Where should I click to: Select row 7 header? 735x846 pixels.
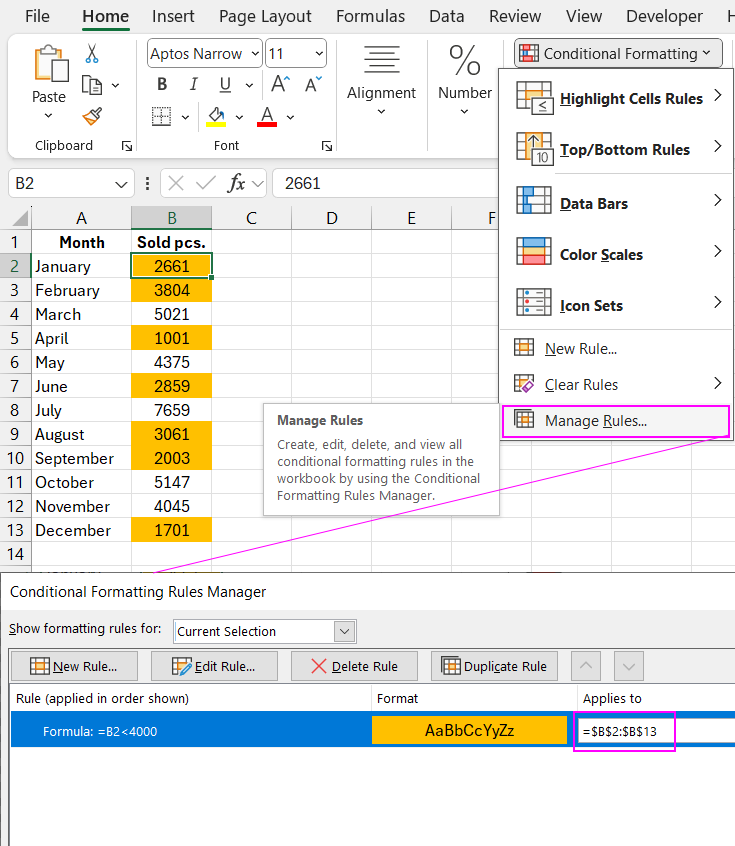coord(15,386)
